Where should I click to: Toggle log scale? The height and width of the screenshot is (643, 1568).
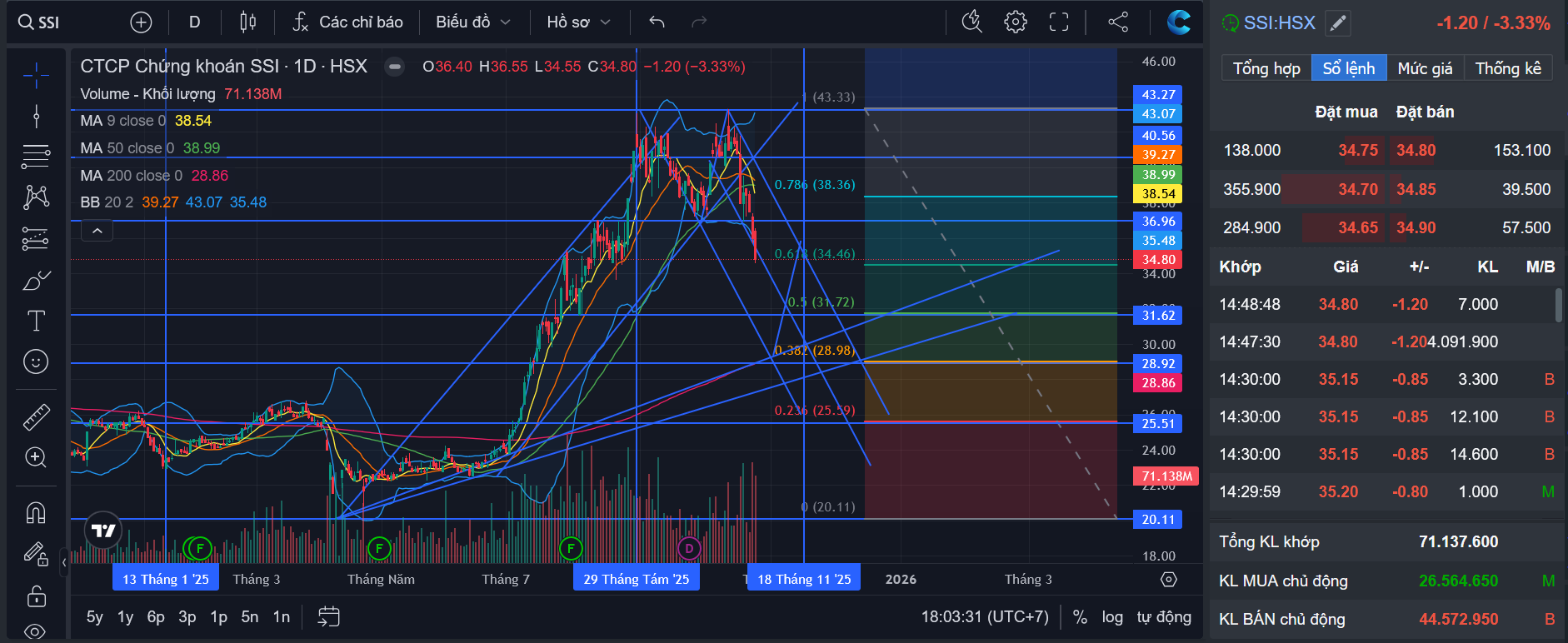coord(1112,617)
